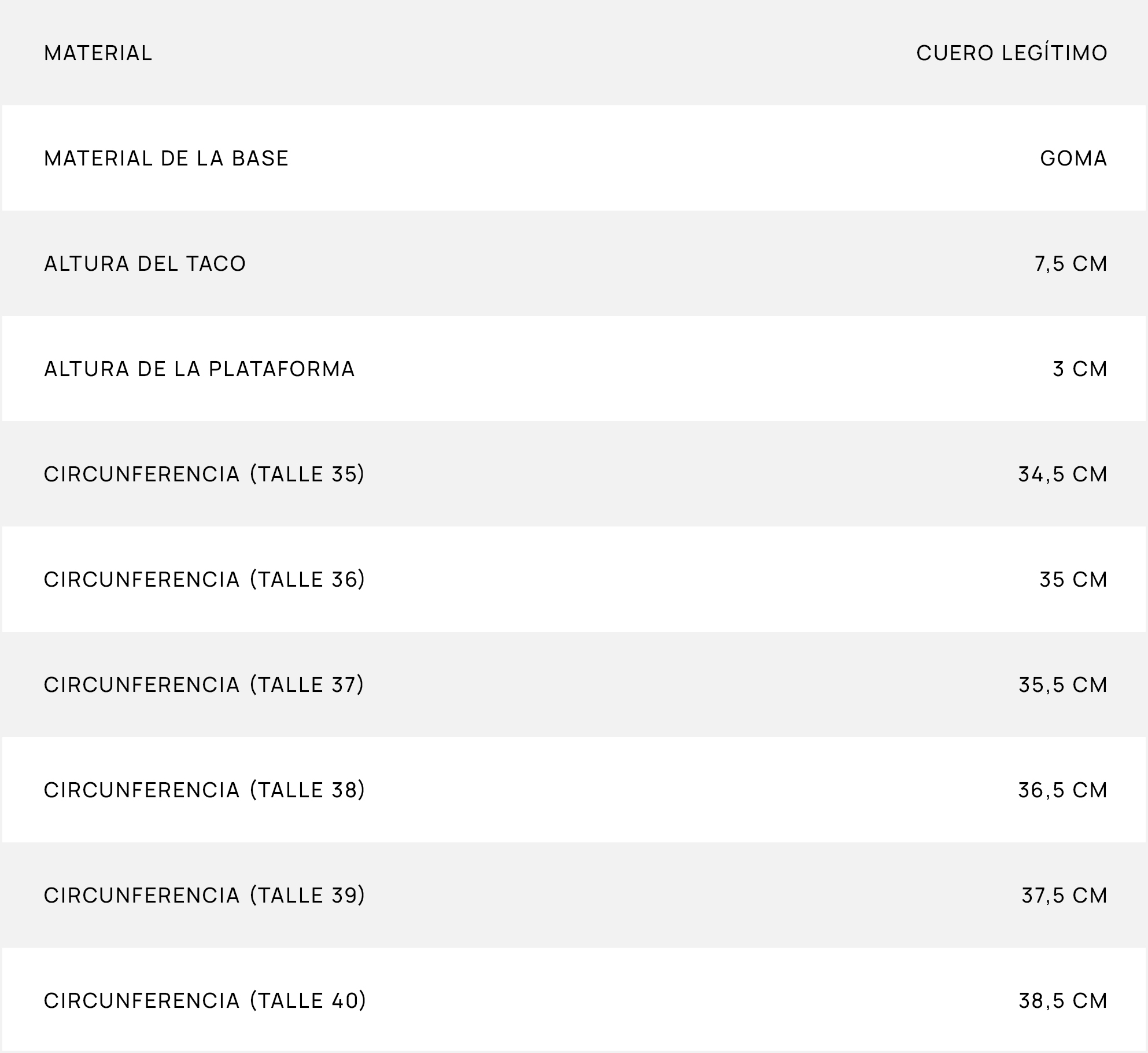This screenshot has height=1053, width=1148.
Task: Select the 3 CM platform height value
Action: pos(1080,369)
